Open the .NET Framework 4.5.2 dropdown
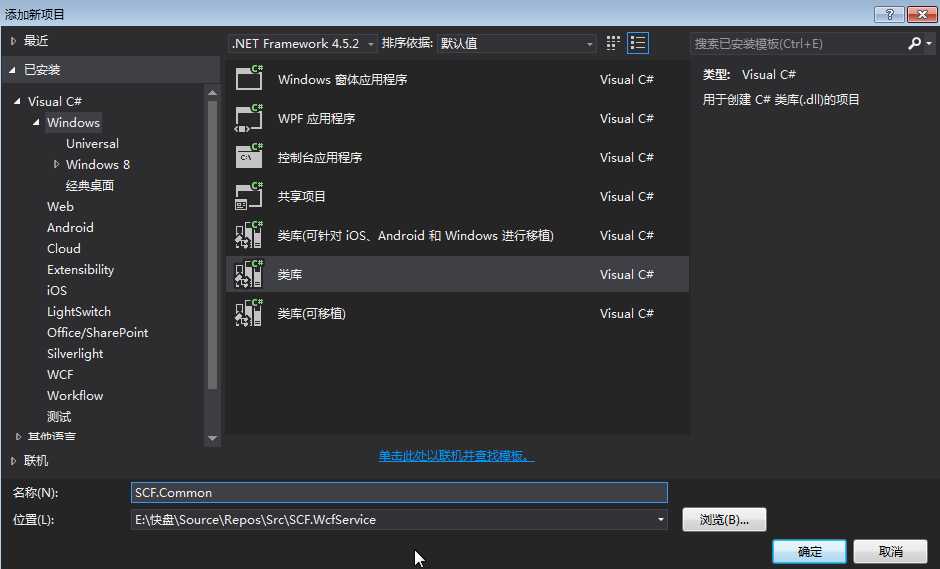This screenshot has width=940, height=569. point(303,44)
